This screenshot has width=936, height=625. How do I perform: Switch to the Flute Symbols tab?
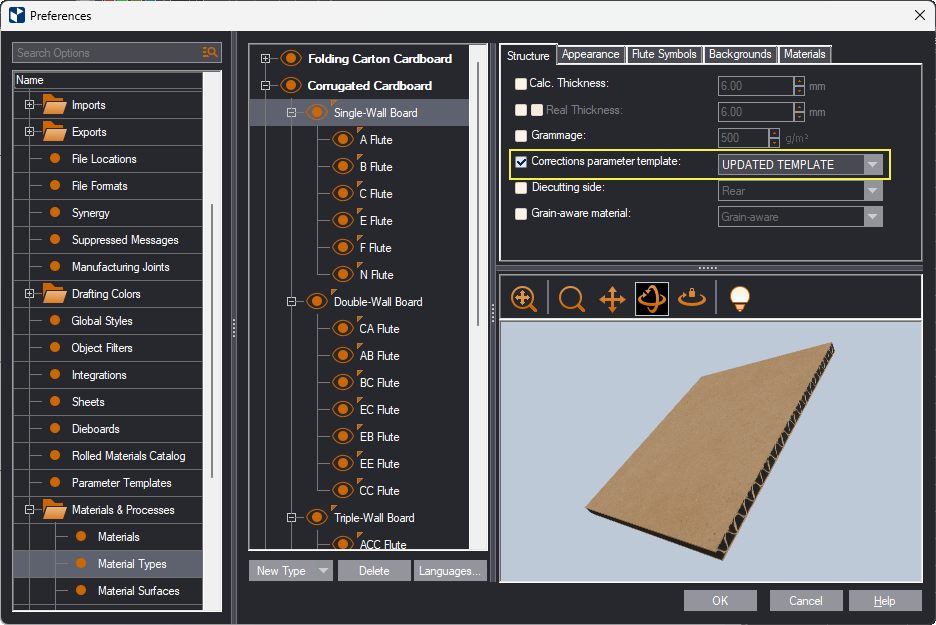tap(664, 54)
